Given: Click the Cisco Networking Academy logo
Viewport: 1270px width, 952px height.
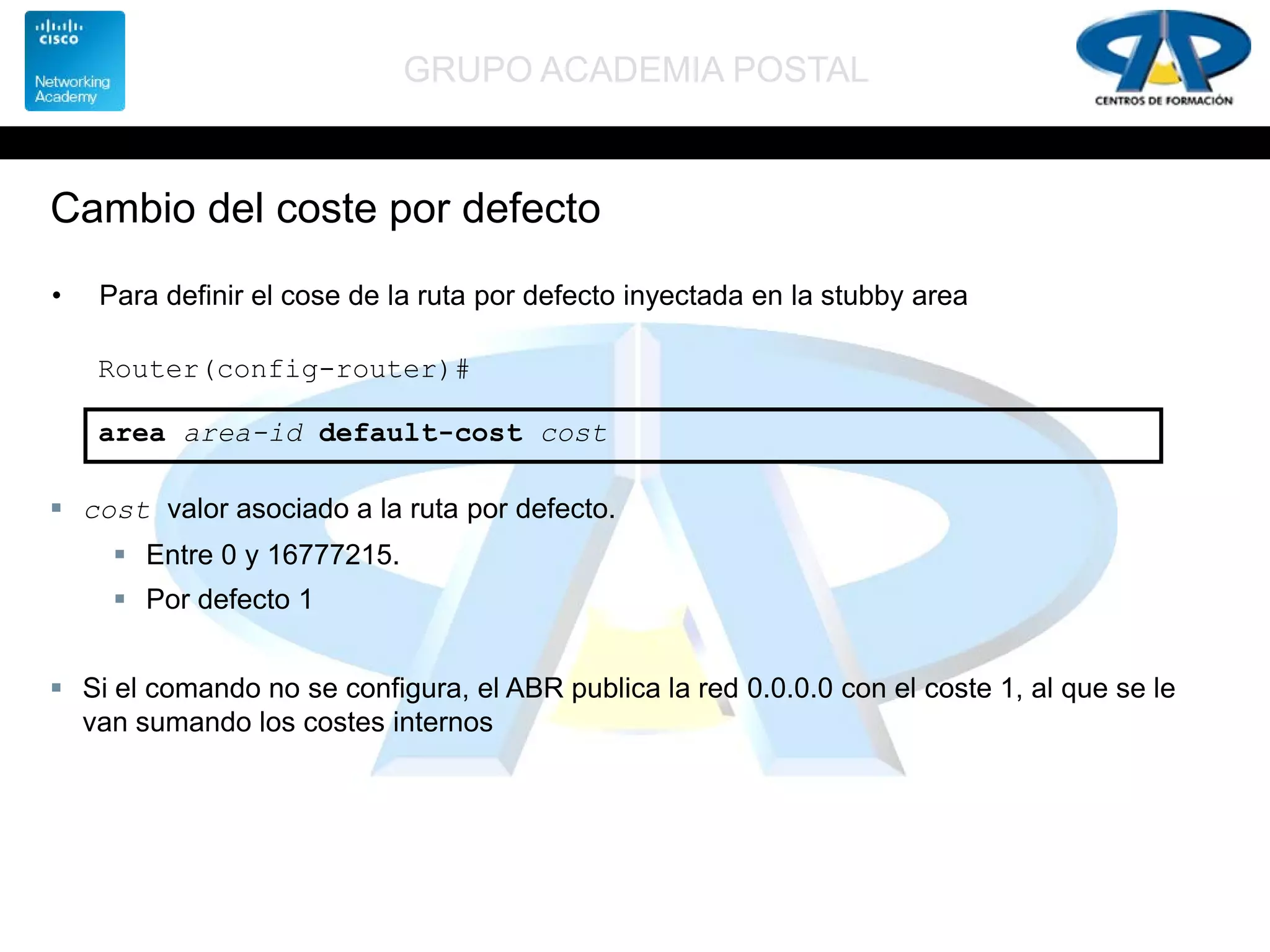Looking at the screenshot, I should click(75, 61).
